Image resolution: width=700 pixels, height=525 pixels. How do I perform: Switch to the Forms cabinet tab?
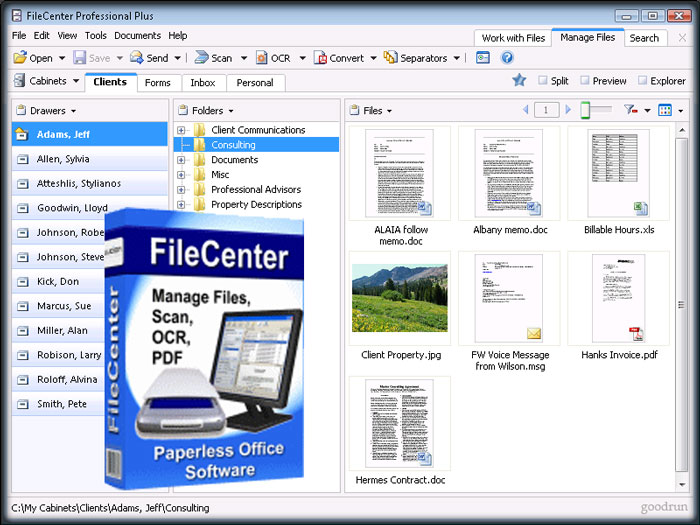click(x=158, y=83)
